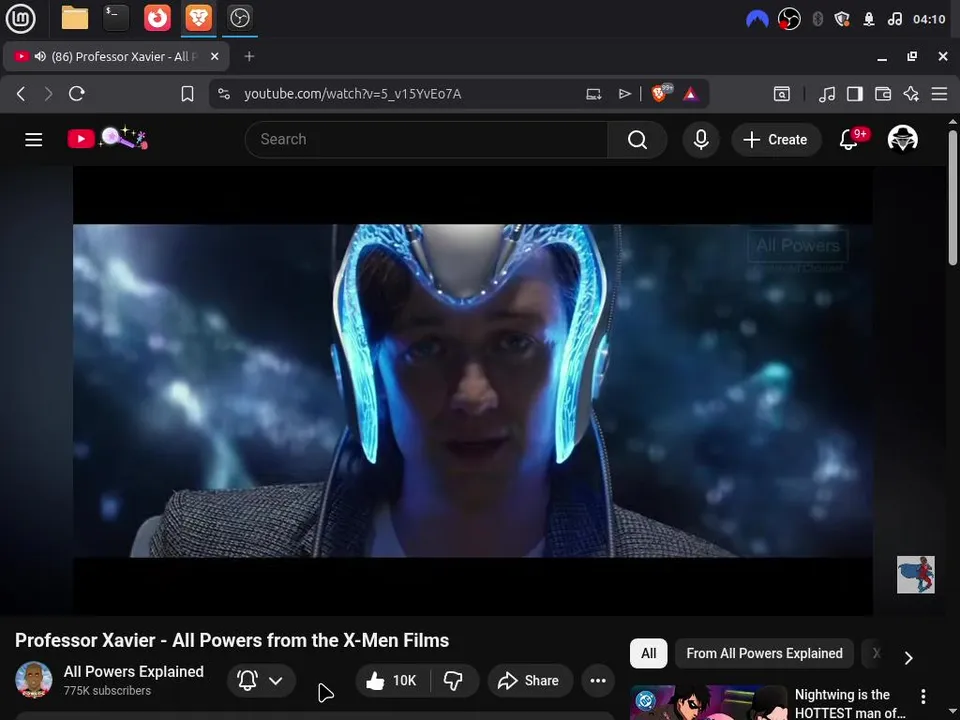This screenshot has width=960, height=720.
Task: Click the YouTube search field
Action: point(426,140)
